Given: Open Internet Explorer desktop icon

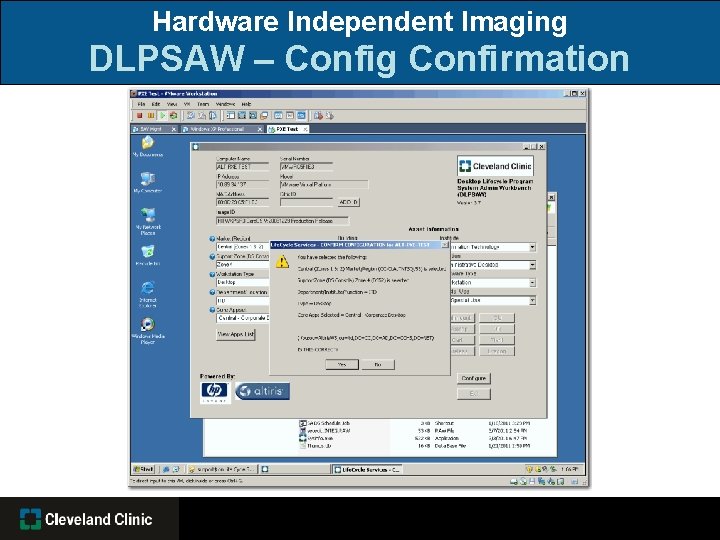Looking at the screenshot, I should point(147,294).
